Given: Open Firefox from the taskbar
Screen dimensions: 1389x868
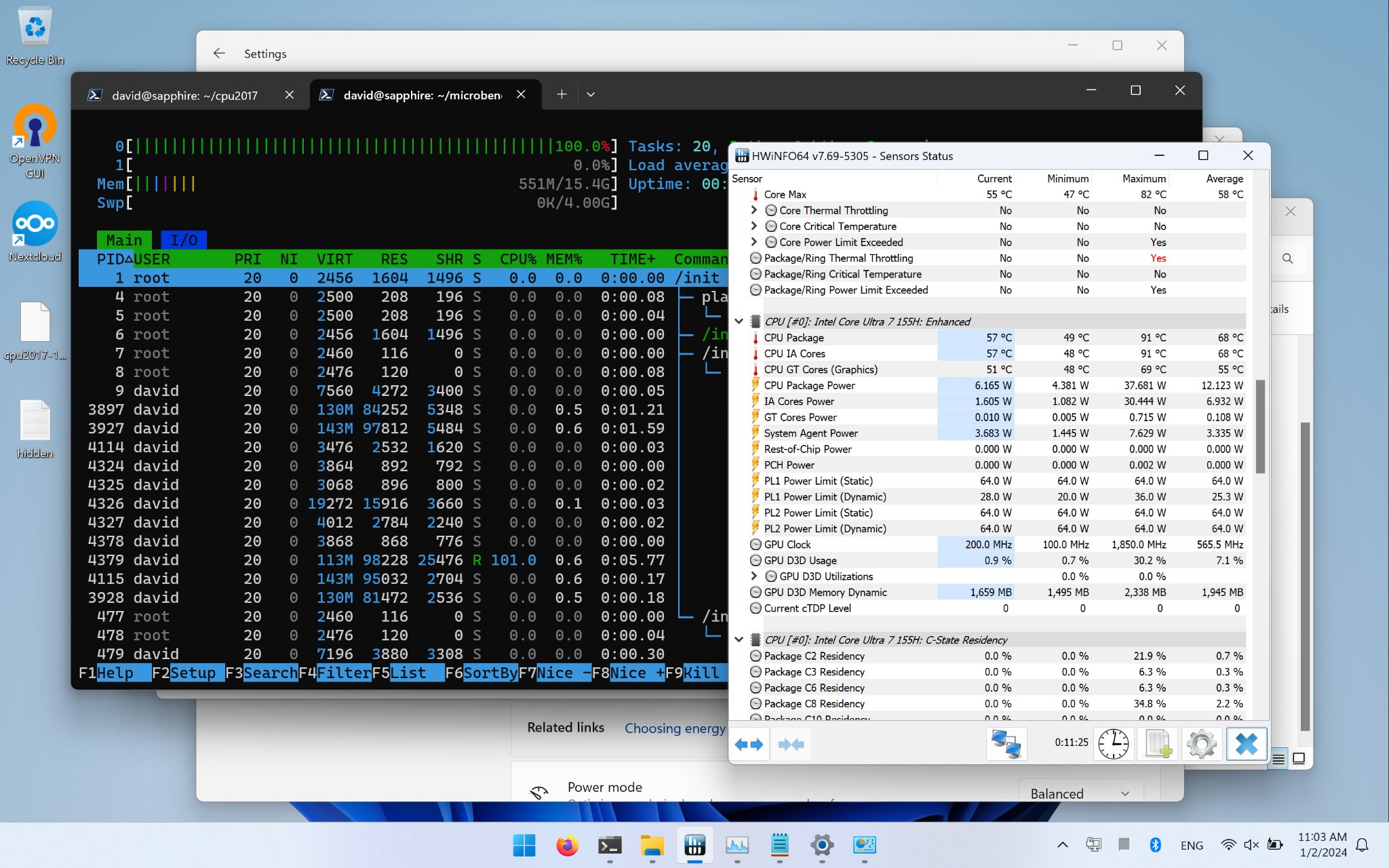Looking at the screenshot, I should pyautogui.click(x=567, y=845).
